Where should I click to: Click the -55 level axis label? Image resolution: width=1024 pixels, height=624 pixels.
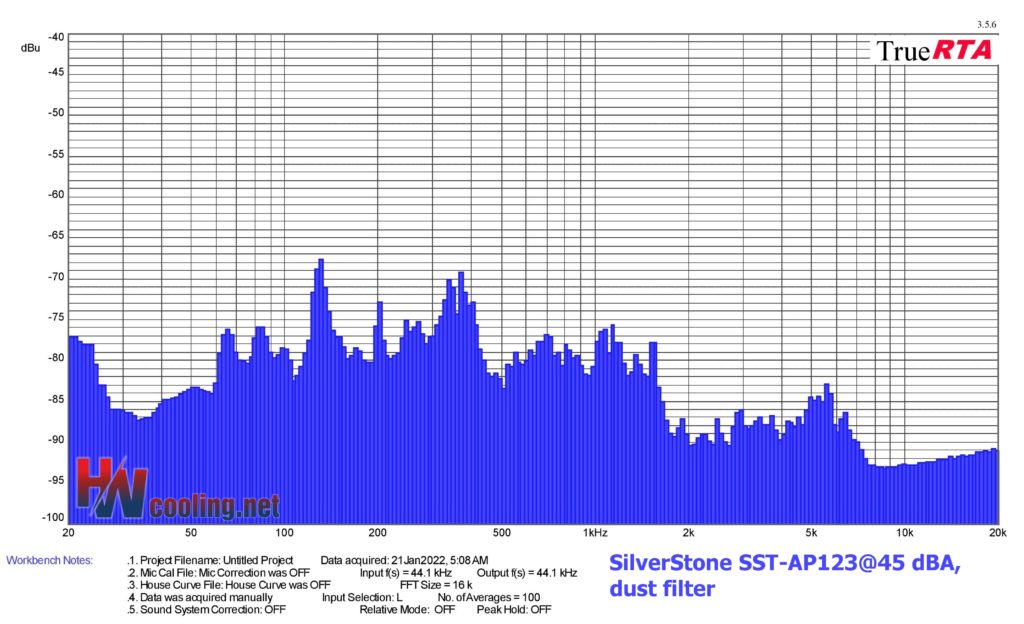pyautogui.click(x=56, y=154)
